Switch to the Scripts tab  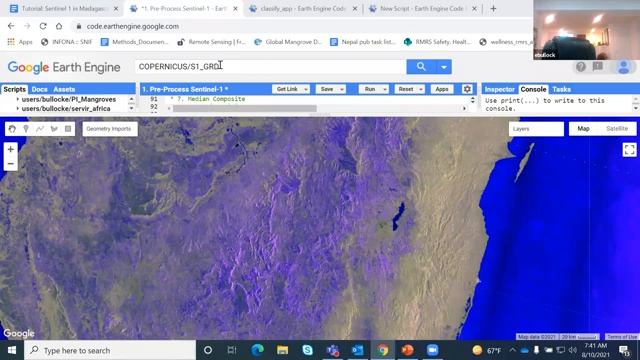pos(14,89)
